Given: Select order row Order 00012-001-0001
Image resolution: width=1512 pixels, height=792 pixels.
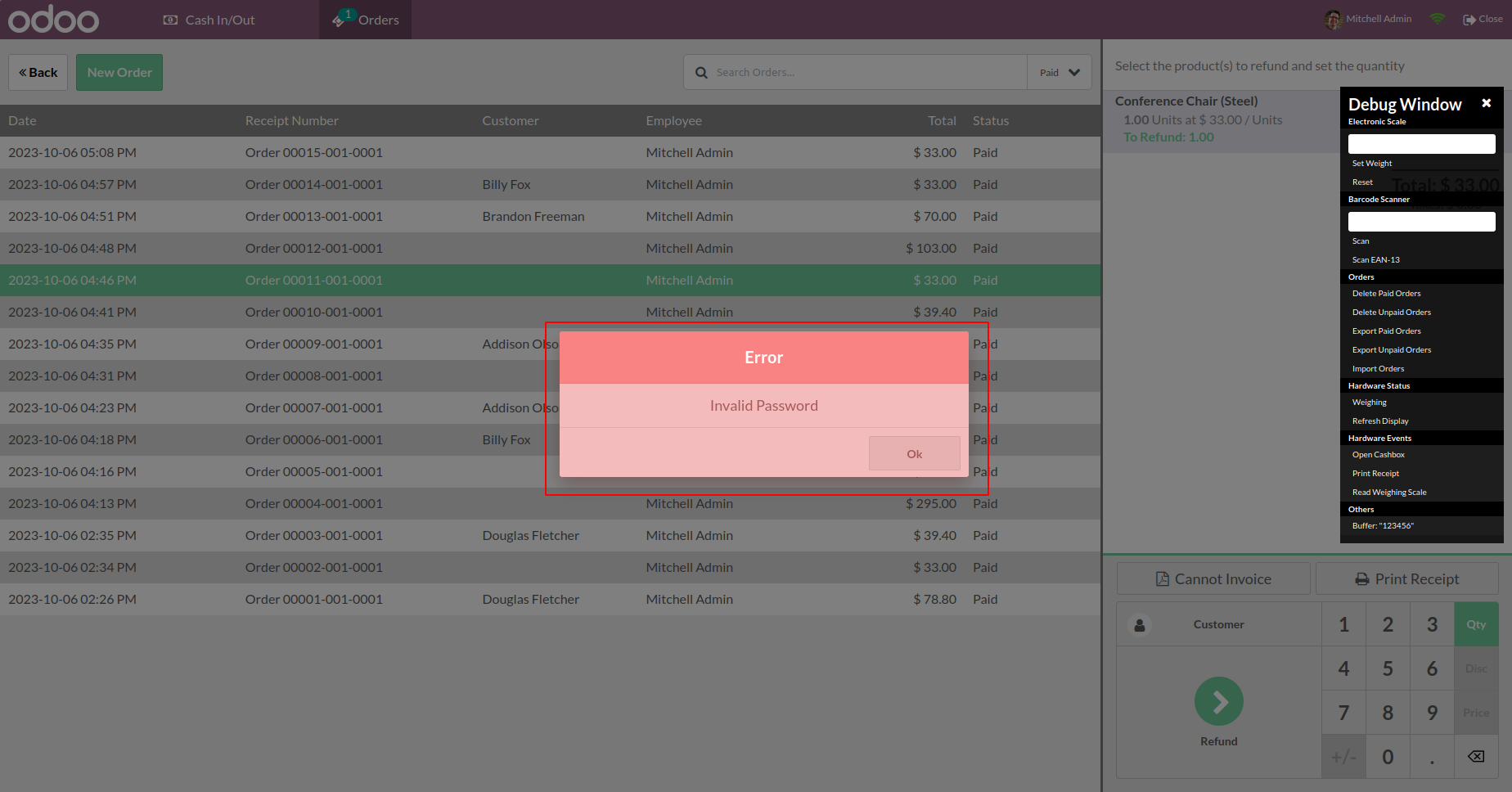Looking at the screenshot, I should point(550,248).
